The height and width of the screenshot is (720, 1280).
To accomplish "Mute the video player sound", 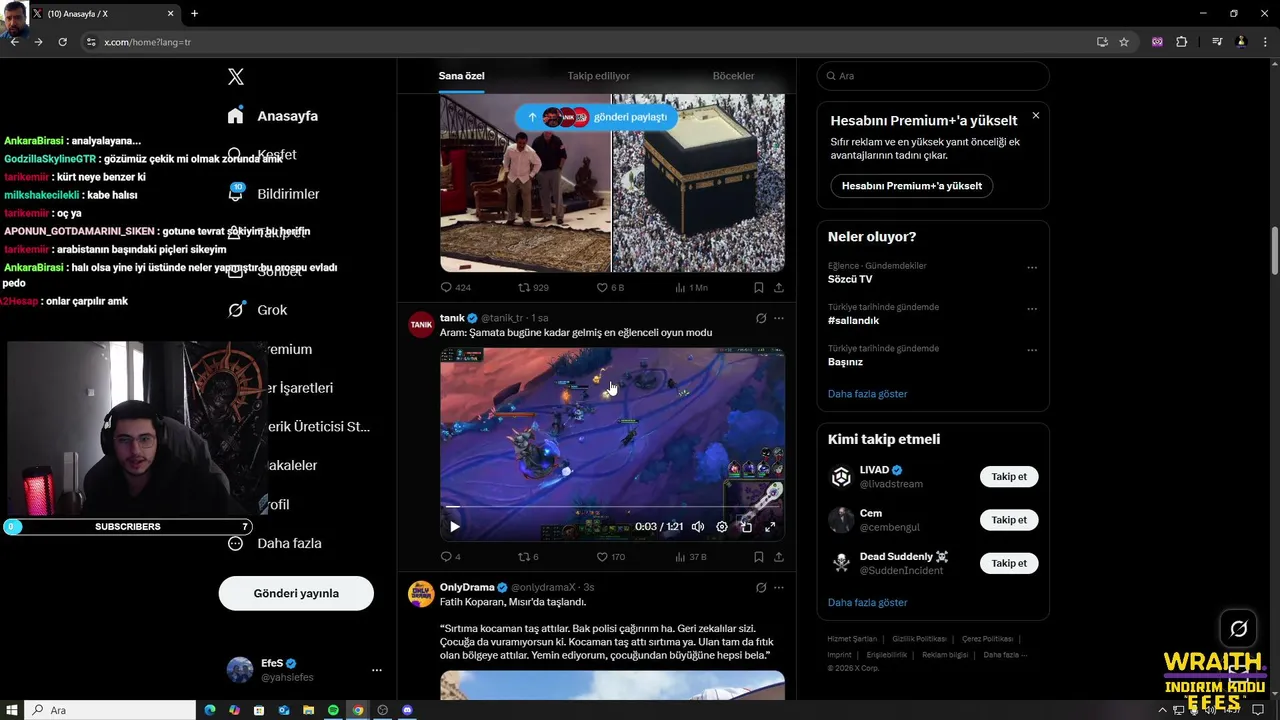I will click(x=698, y=527).
